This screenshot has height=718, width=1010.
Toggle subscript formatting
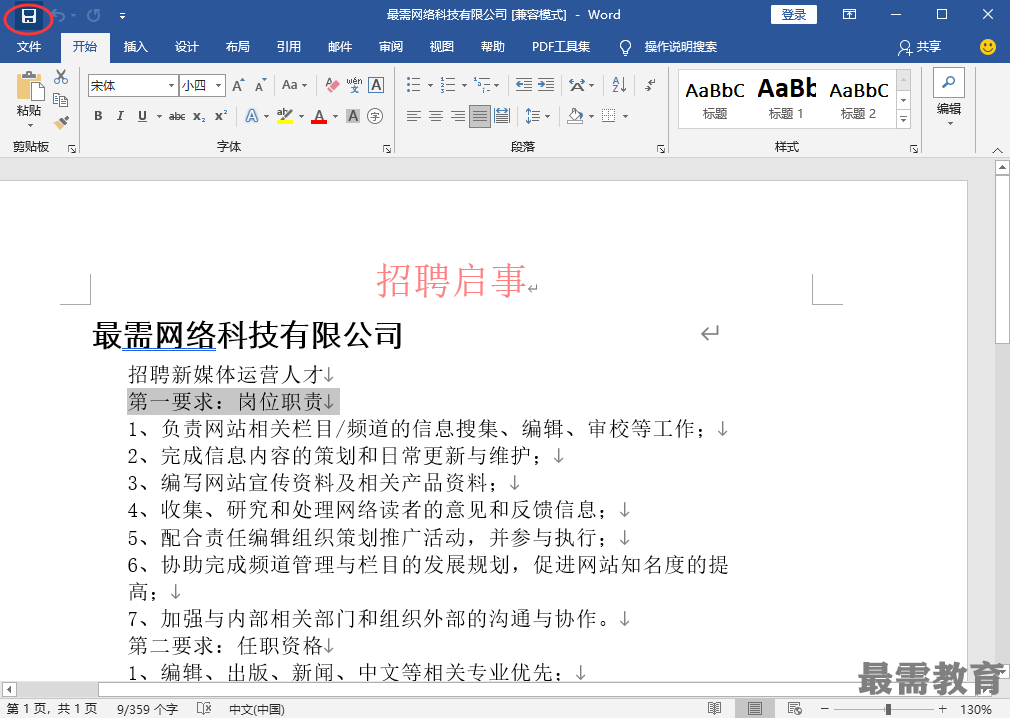(200, 116)
